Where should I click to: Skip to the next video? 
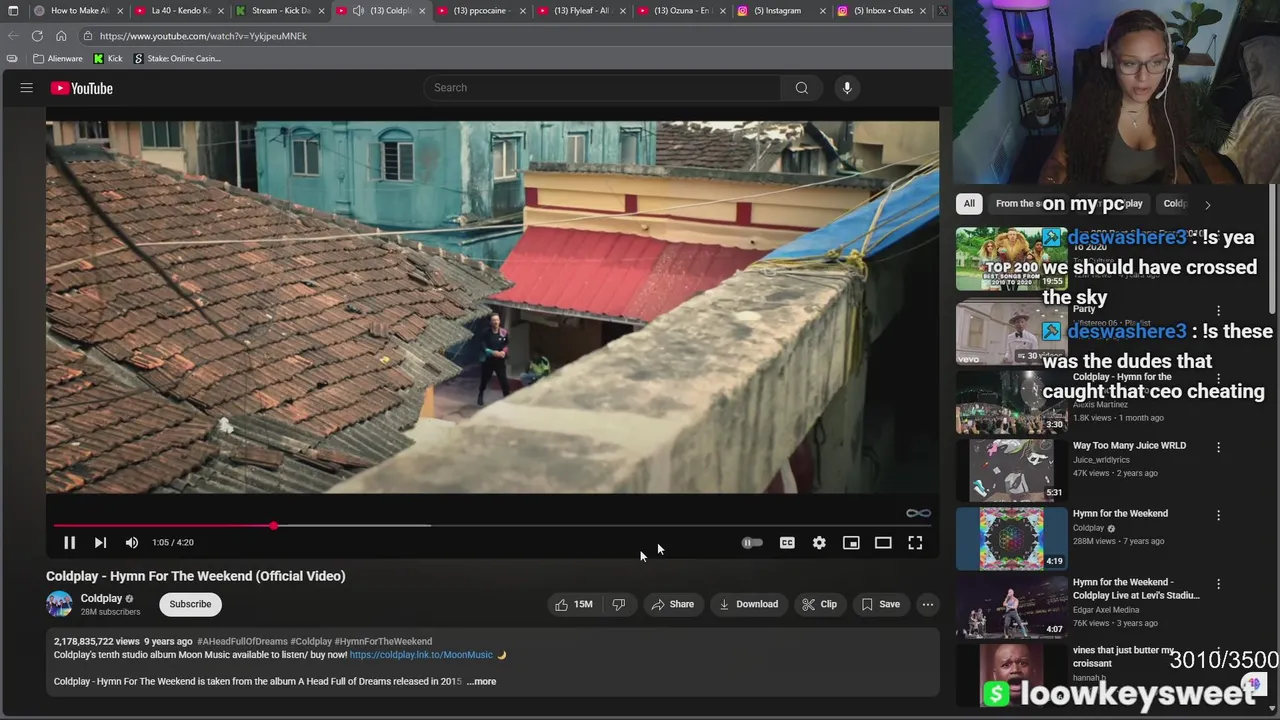[100, 542]
